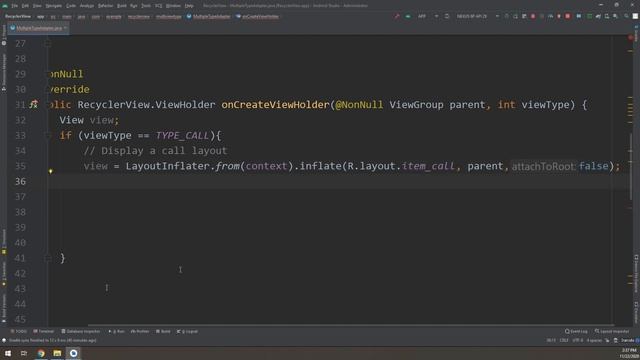Screen dimensions: 640x360
Task: Open the Resource Manager side panel
Action: [4, 72]
